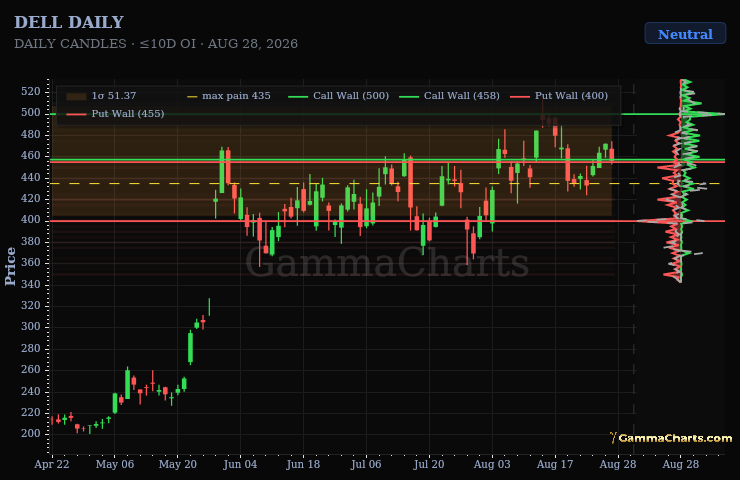Image resolution: width=740 pixels, height=480 pixels.
Task: Toggle the 1σ 51.37 legend entry
Action: (x=101, y=96)
